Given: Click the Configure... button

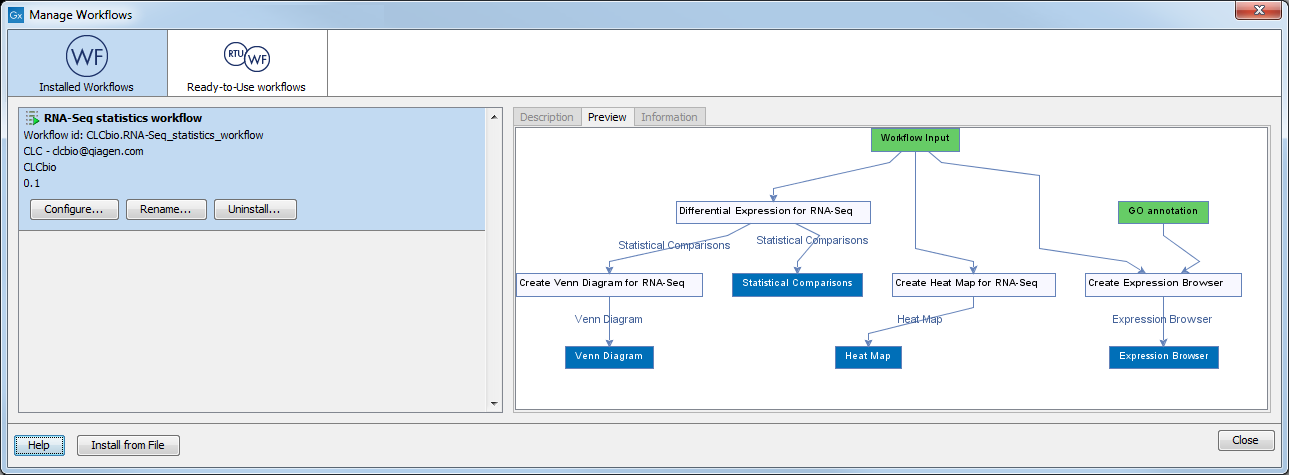Looking at the screenshot, I should point(74,209).
